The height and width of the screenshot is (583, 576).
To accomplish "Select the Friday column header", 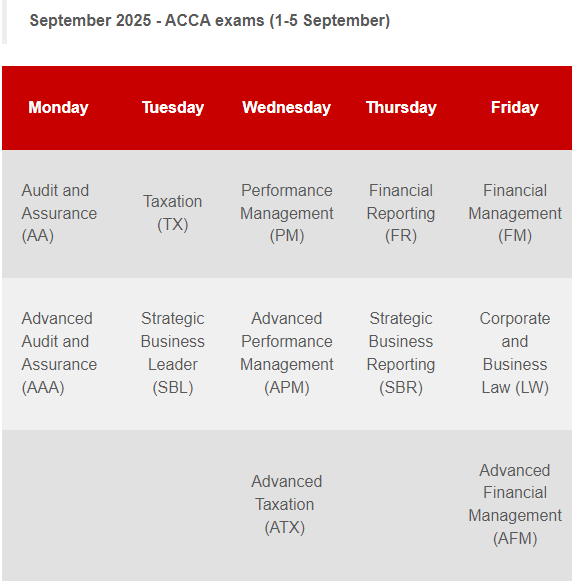I will pyautogui.click(x=515, y=107).
